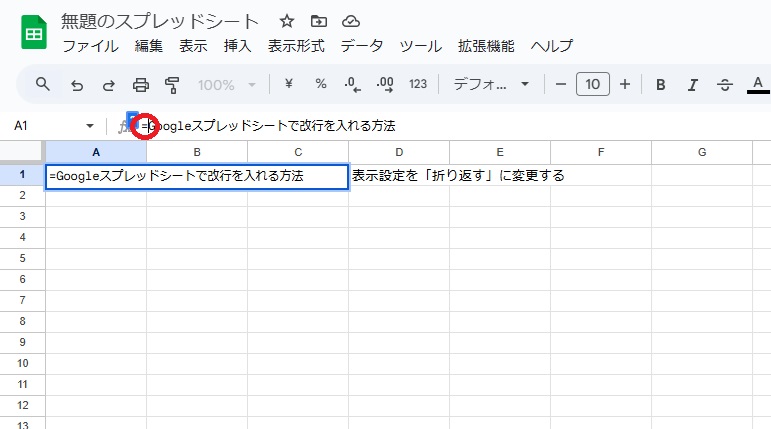Edit the font size field showing 10

[x=593, y=84]
